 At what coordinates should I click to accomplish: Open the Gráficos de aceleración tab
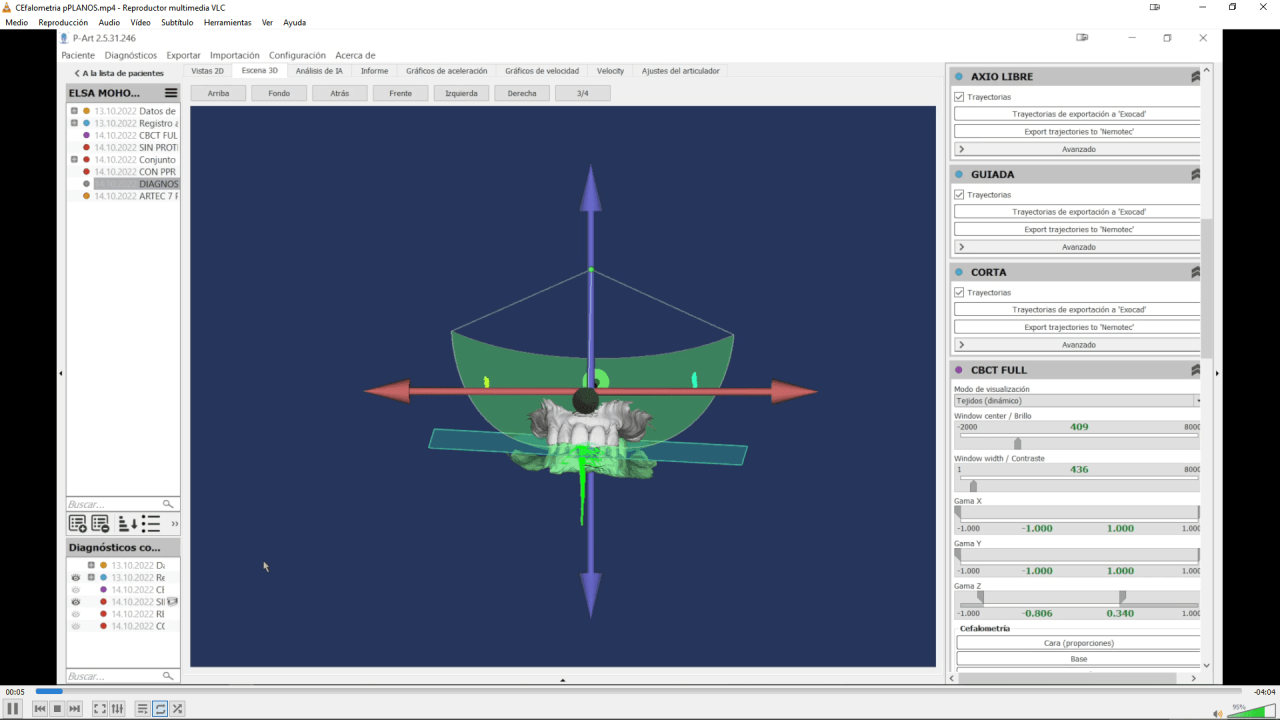coord(447,71)
